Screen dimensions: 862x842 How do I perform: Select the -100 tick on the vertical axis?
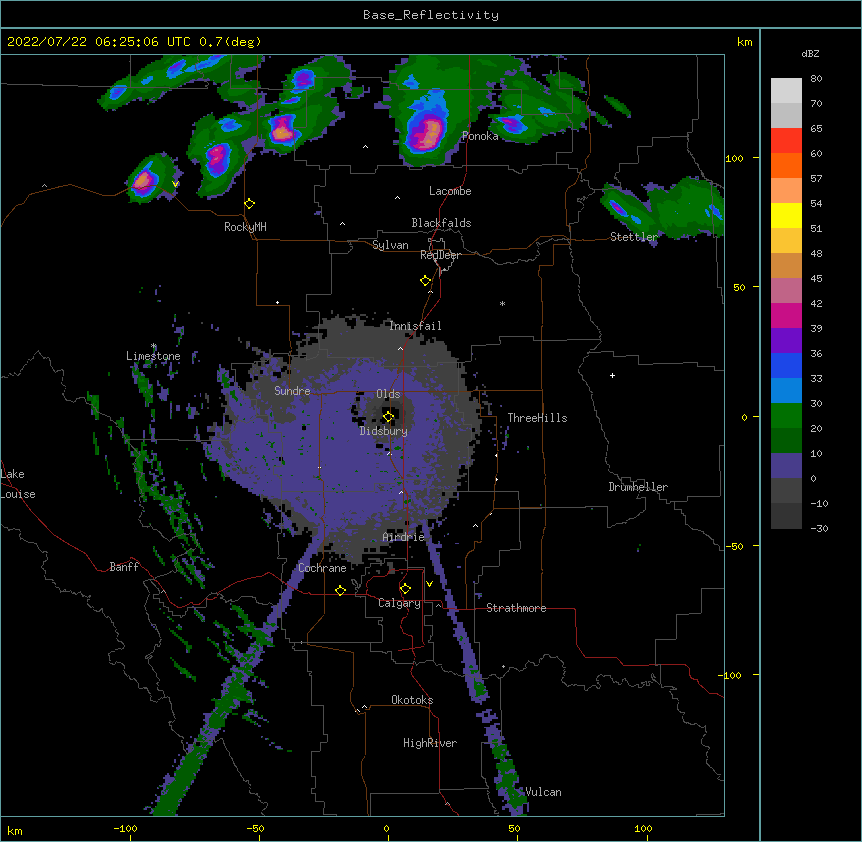731,675
